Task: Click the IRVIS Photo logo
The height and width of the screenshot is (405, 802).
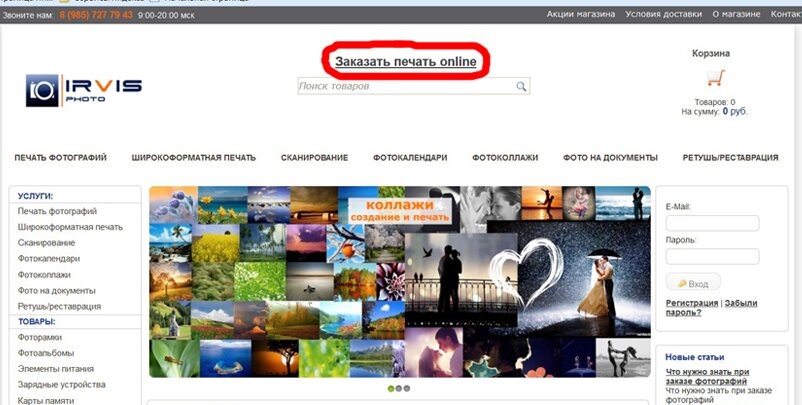Action: pos(84,91)
